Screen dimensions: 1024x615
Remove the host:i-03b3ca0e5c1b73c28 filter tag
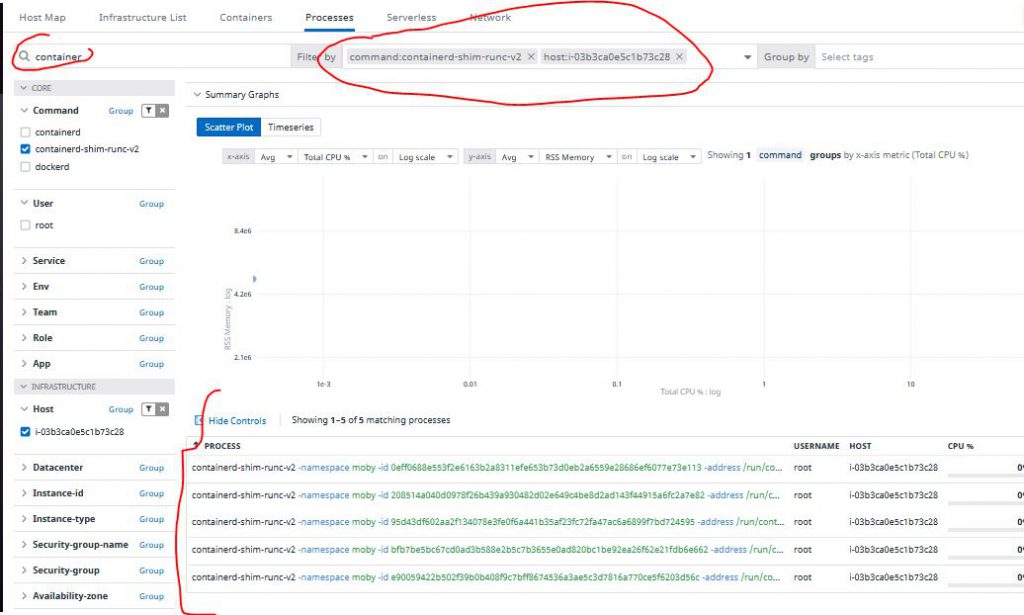click(679, 57)
